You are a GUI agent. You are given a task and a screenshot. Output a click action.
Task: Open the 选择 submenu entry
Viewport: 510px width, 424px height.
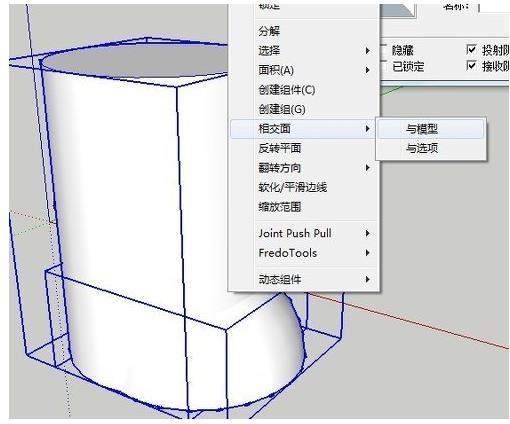coord(304,51)
